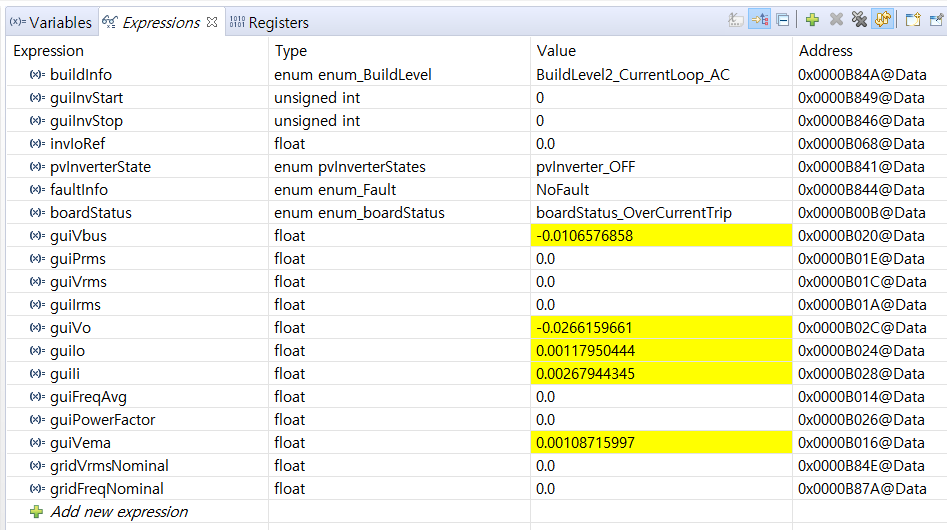Select the boardStatus expression entry
947x530 pixels.
coord(90,213)
